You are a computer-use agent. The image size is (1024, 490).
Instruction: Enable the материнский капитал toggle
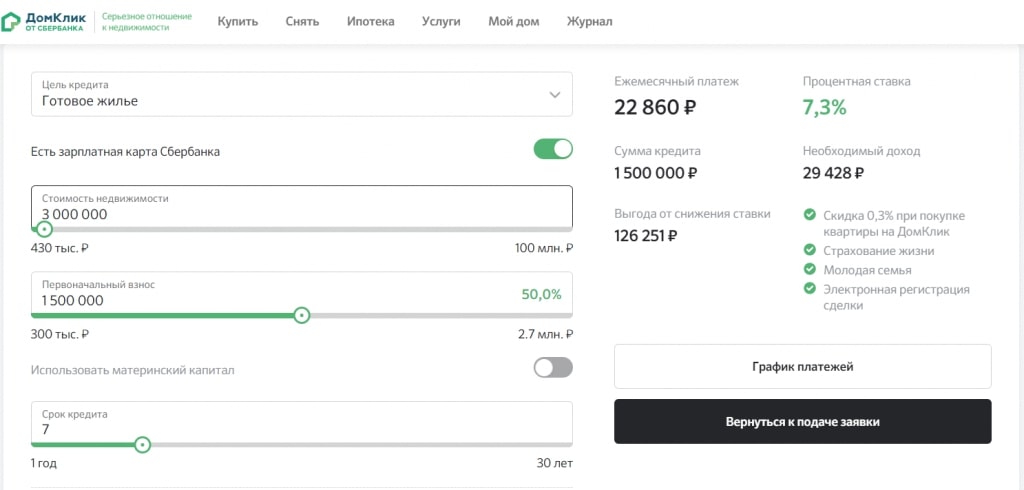[553, 368]
